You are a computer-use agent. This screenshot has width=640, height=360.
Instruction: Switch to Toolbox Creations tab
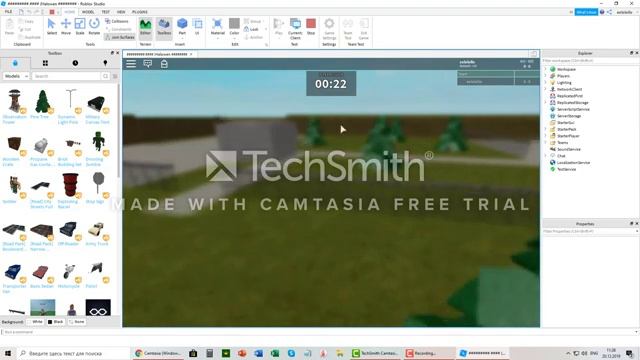tap(105, 63)
